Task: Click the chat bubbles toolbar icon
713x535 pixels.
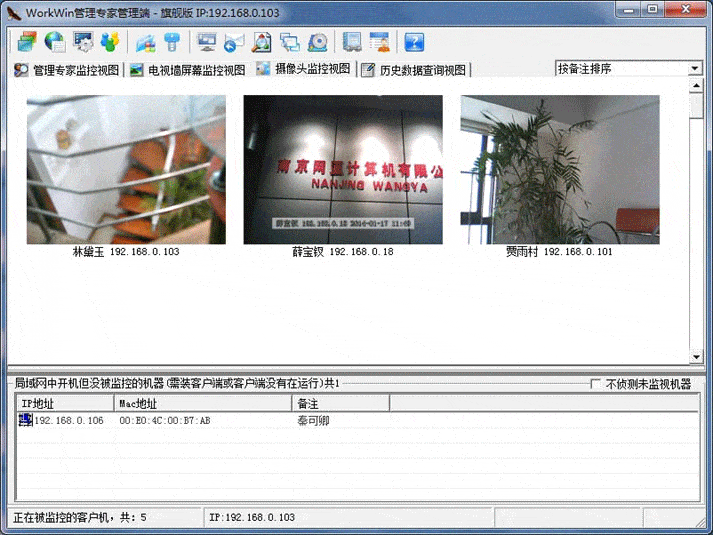Action: pyautogui.click(x=290, y=42)
